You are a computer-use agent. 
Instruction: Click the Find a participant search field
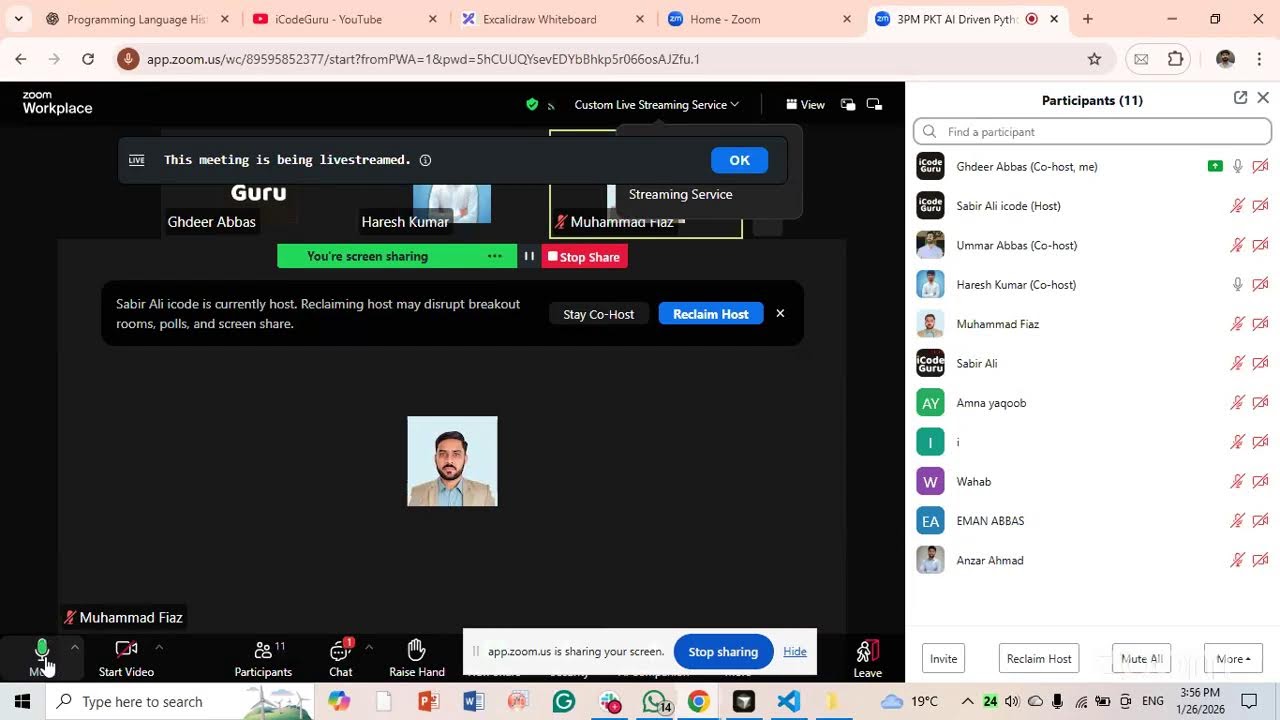pyautogui.click(x=1092, y=132)
